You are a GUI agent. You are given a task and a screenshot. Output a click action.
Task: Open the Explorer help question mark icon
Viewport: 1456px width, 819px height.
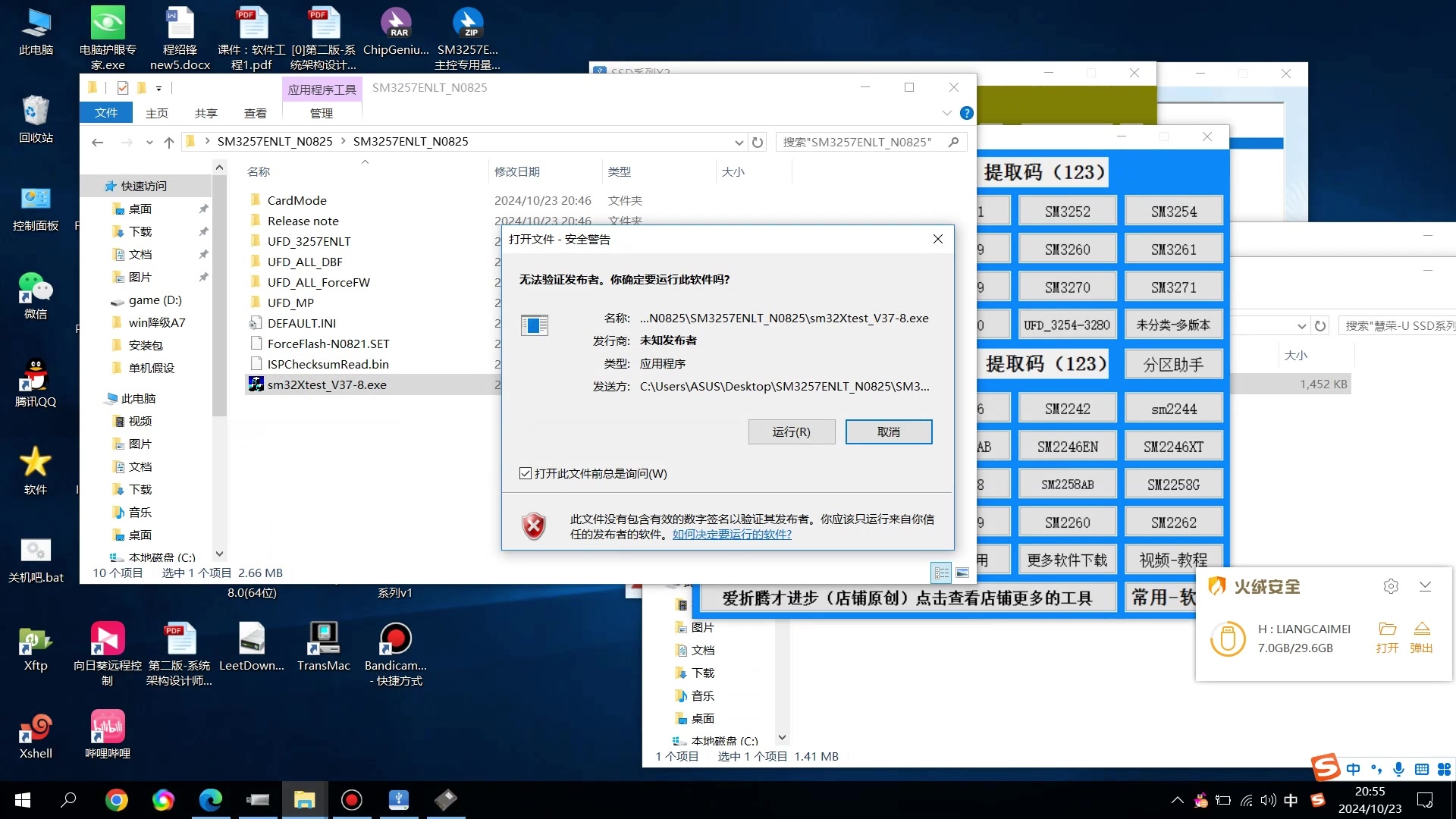(966, 113)
